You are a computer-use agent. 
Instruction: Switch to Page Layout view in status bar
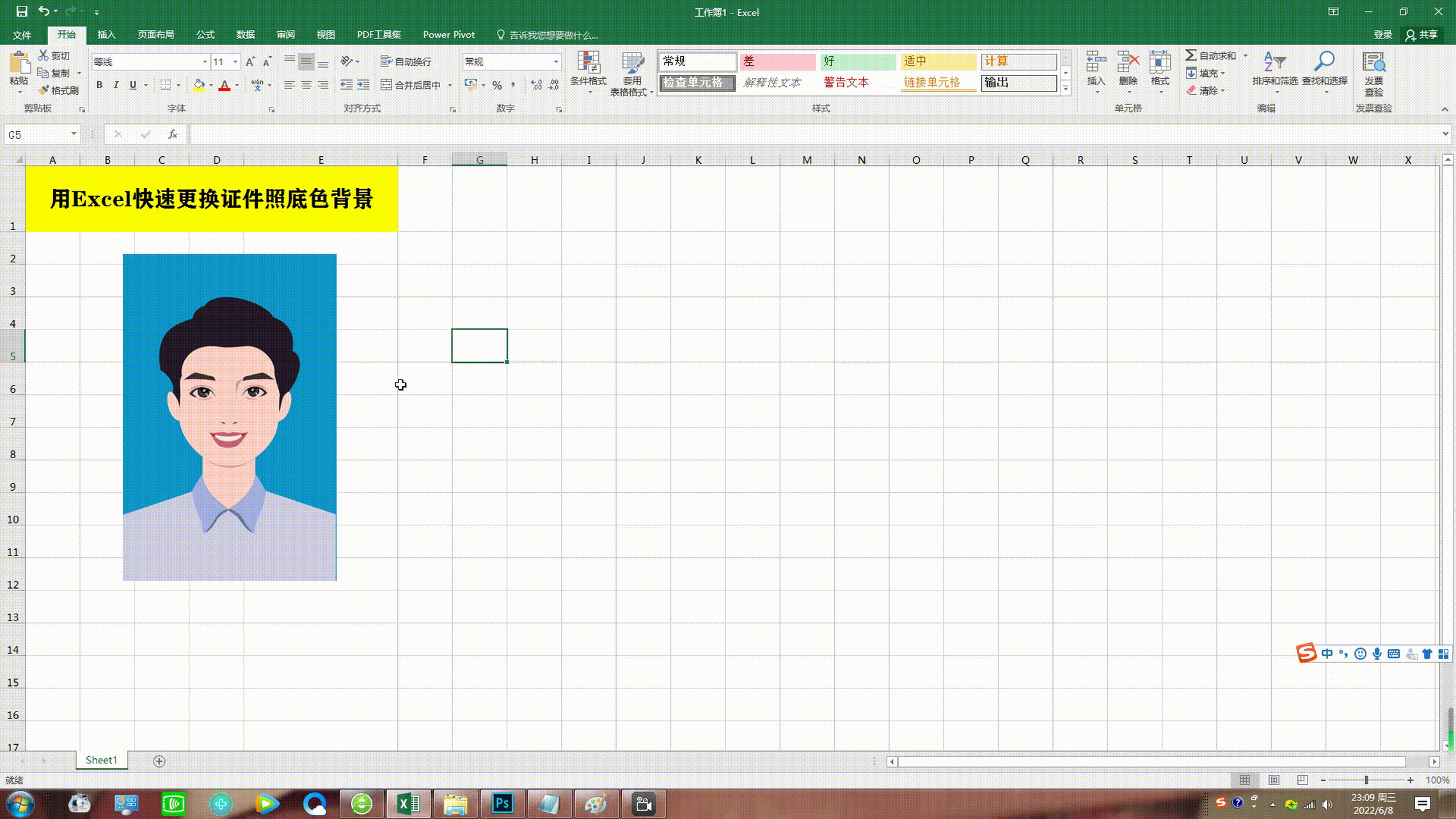pos(1274,780)
